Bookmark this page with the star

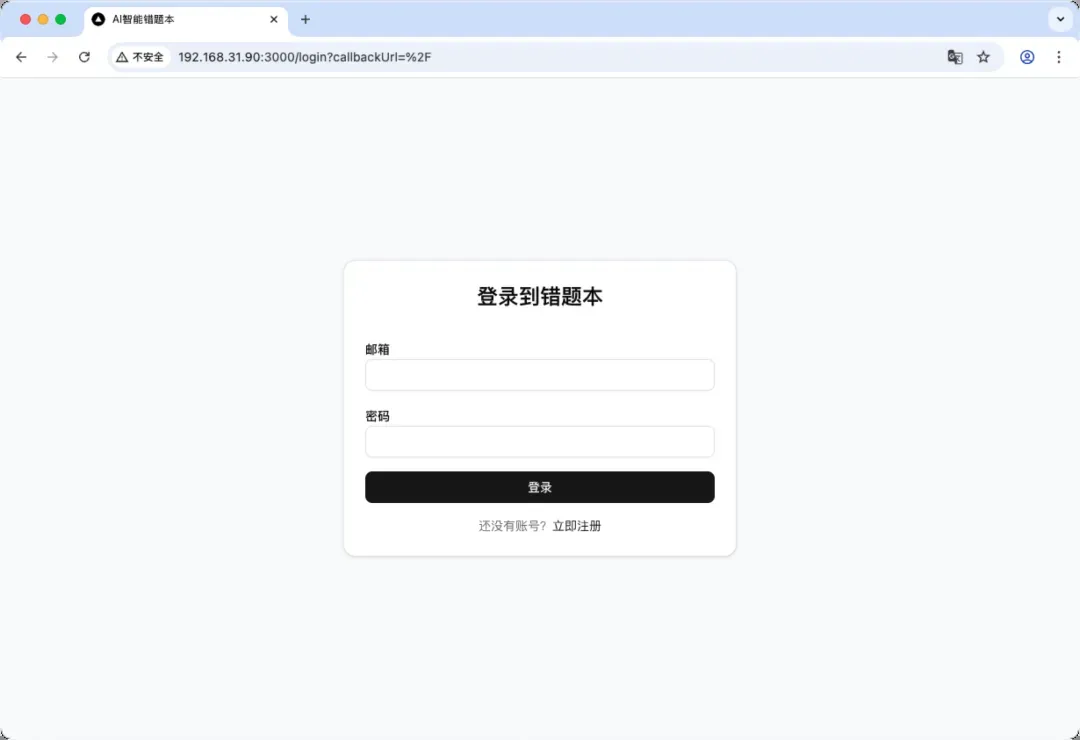coord(984,57)
